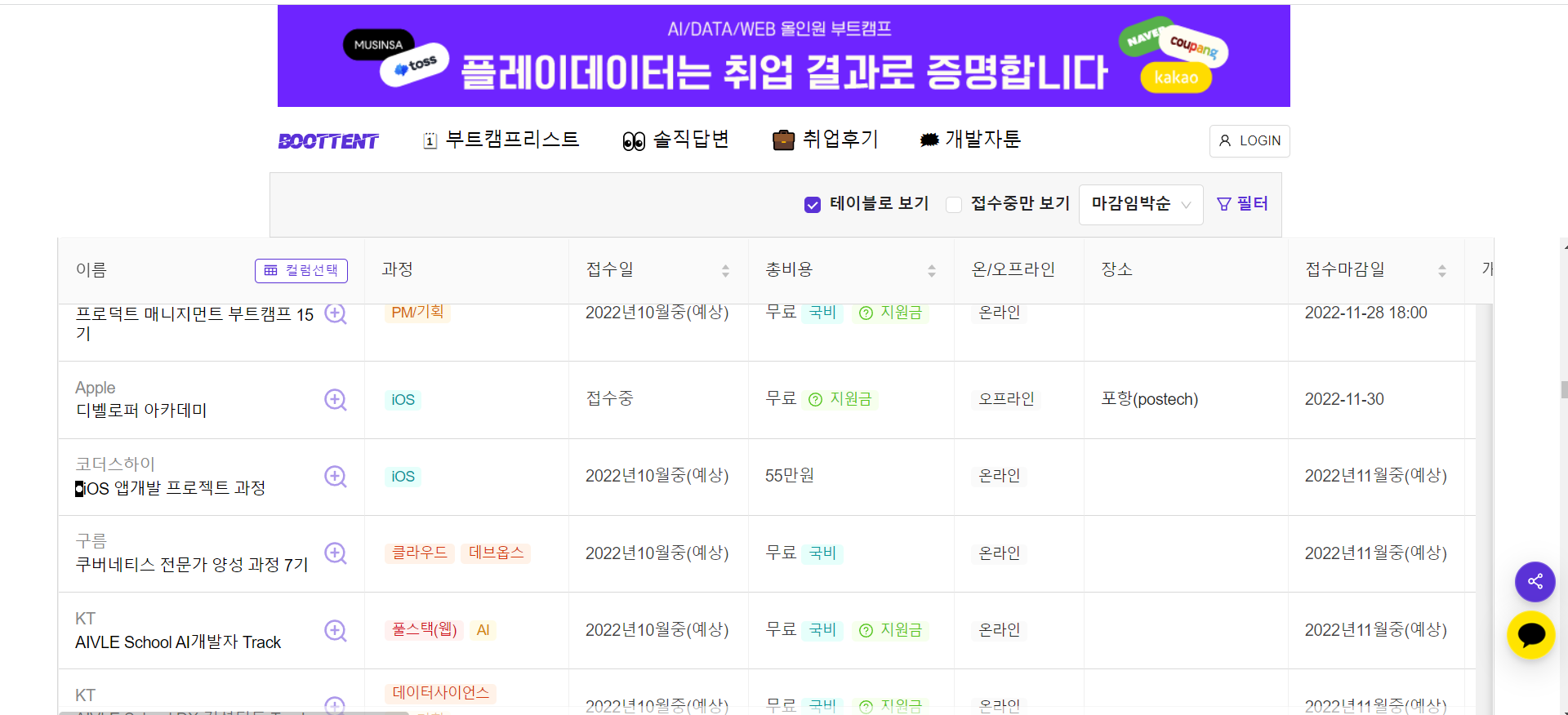Click 지원금 badge in AIVLE AI개발자 row
Viewport: 1568px width, 715px height.
(890, 630)
